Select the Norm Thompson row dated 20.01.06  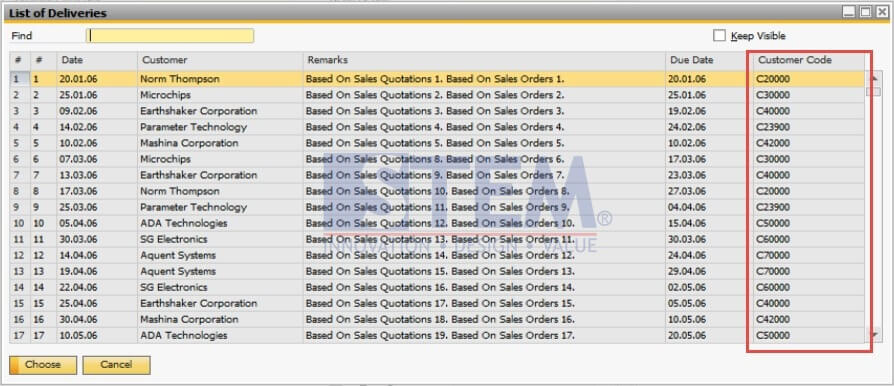coord(437,79)
